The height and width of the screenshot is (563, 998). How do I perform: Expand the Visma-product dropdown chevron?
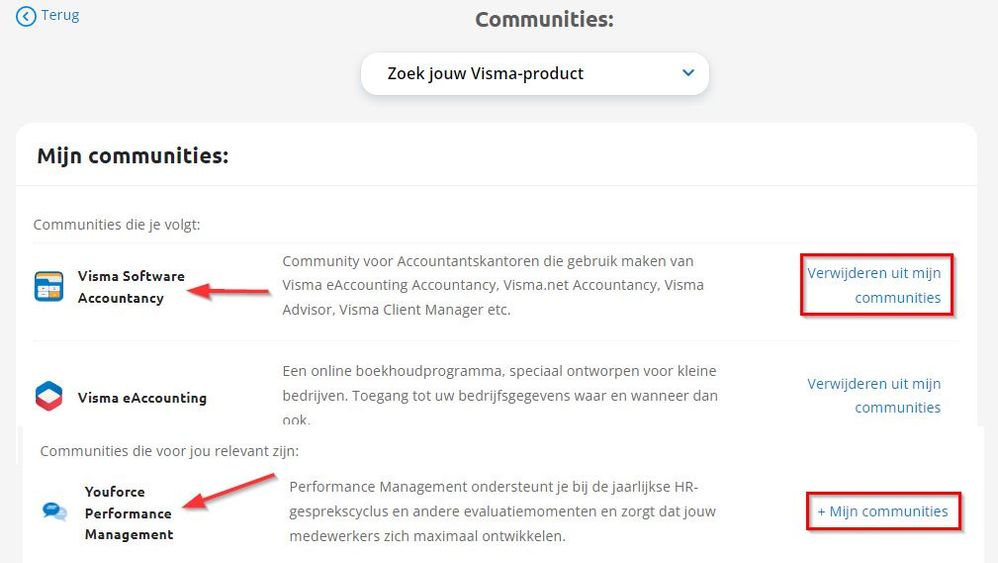tap(687, 73)
